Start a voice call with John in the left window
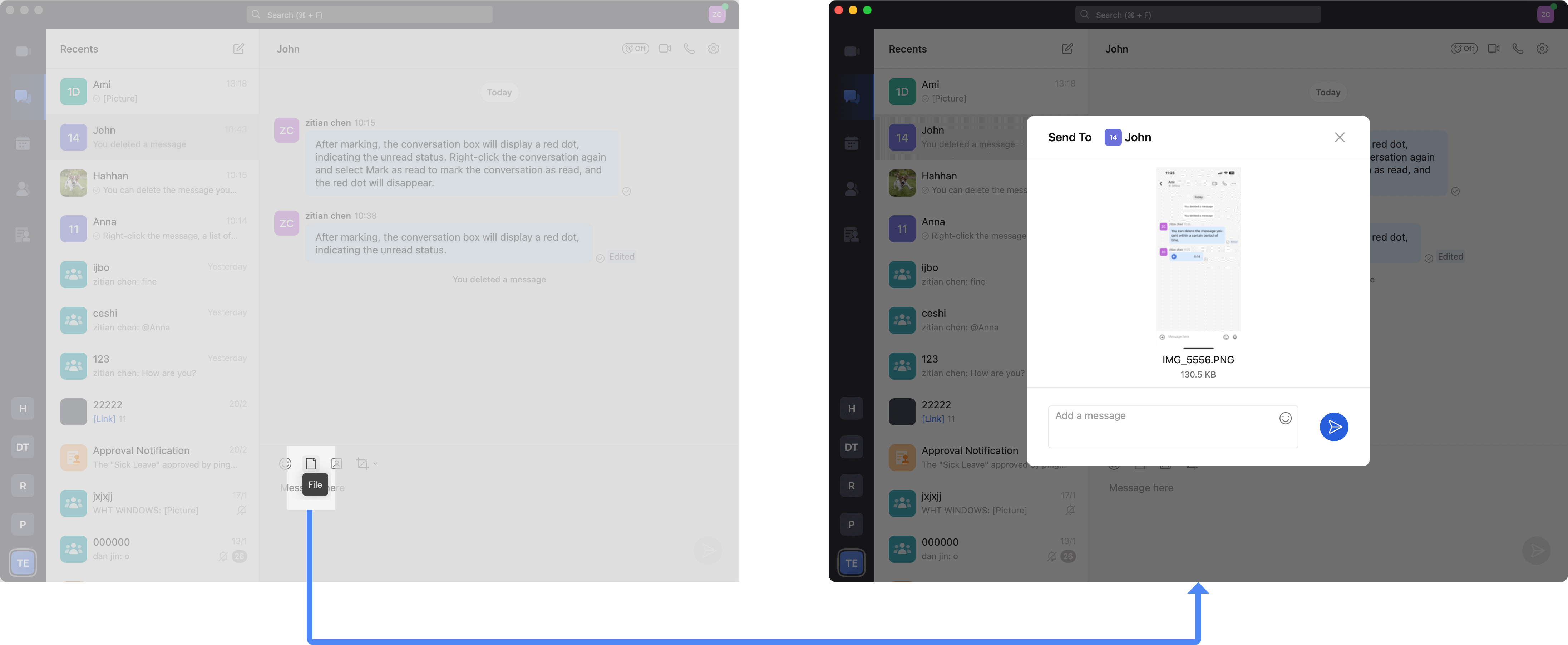1568x645 pixels. coord(689,49)
